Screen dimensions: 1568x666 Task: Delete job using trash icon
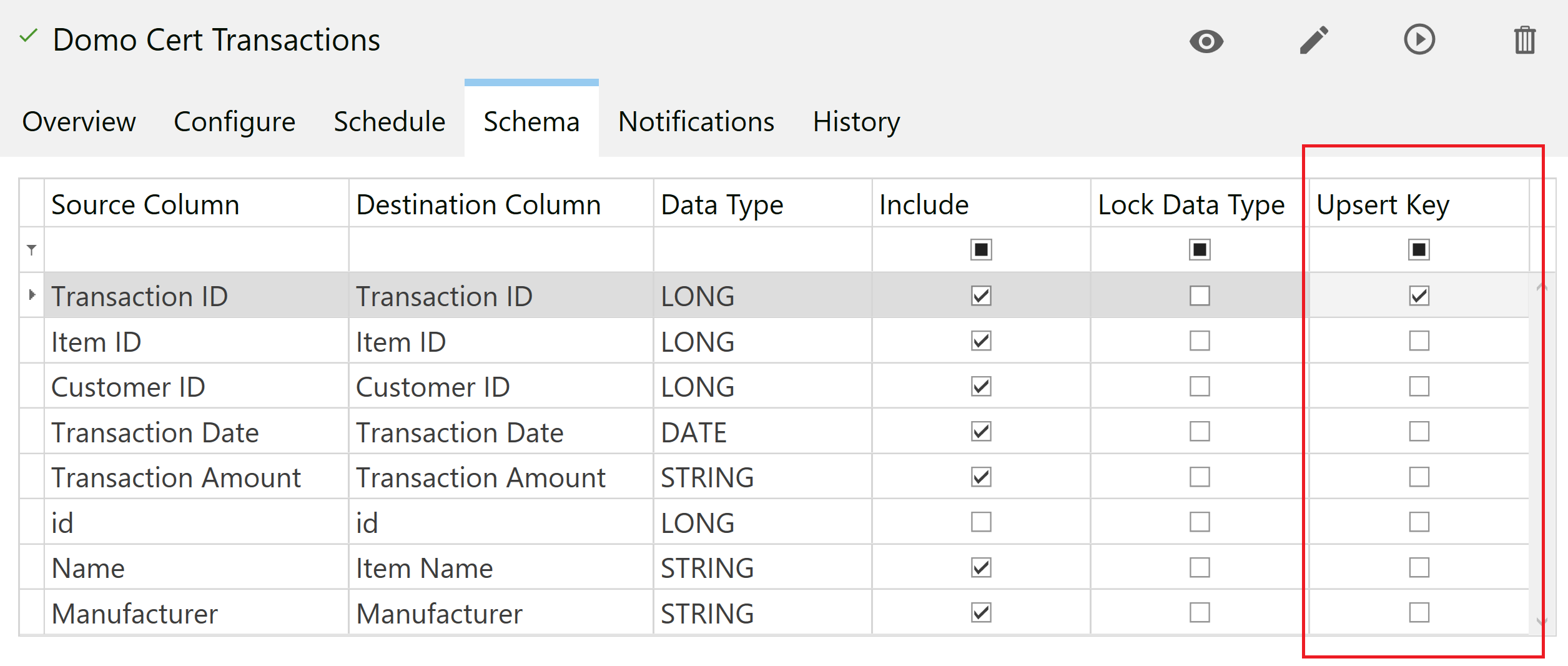click(x=1524, y=41)
